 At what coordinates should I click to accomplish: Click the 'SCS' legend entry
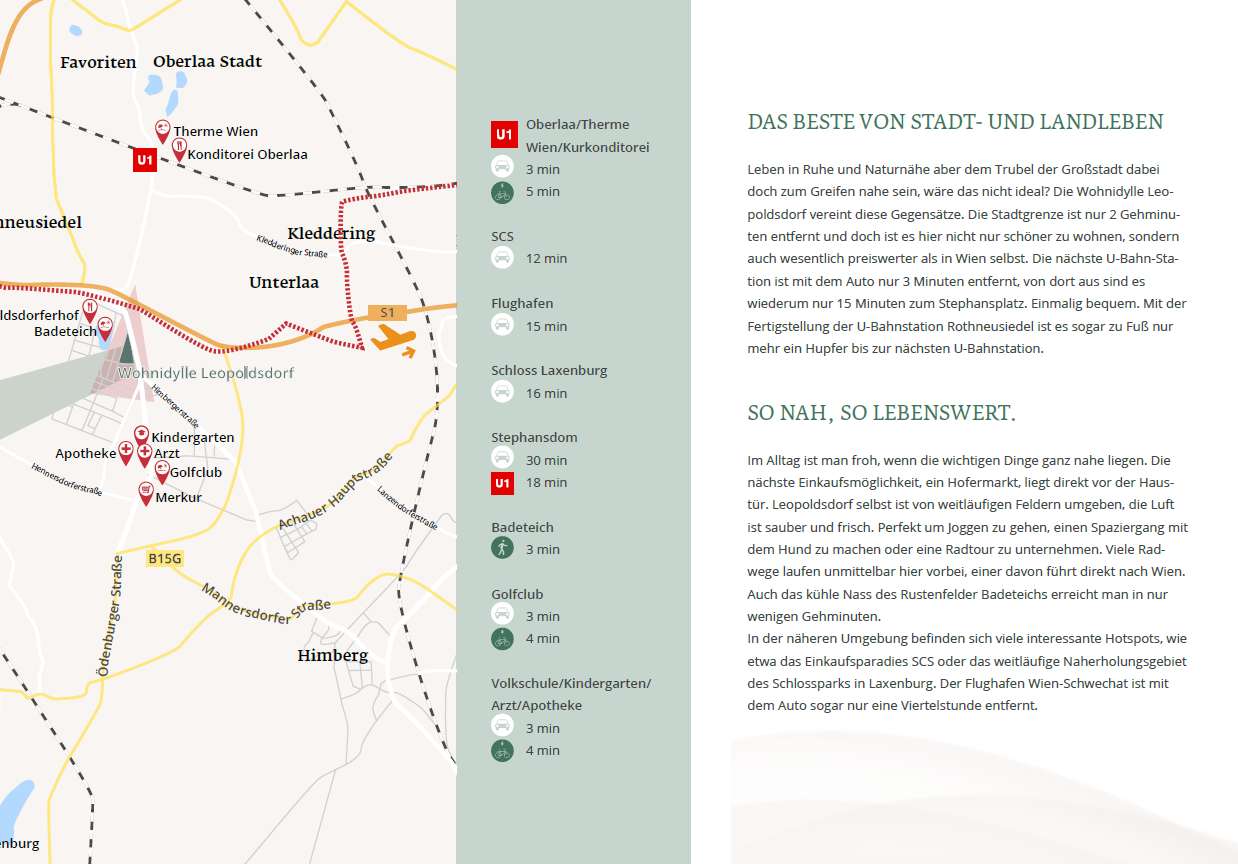[x=502, y=236]
